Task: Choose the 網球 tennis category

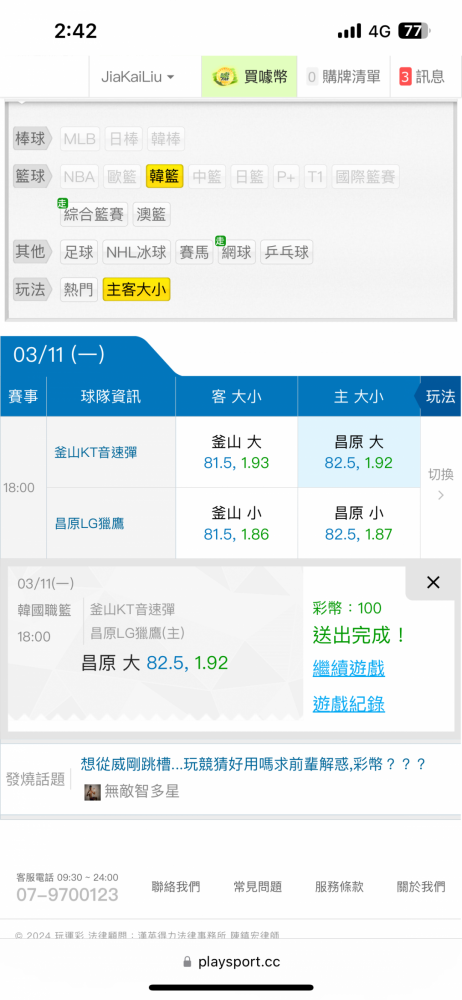Action: pos(237,253)
